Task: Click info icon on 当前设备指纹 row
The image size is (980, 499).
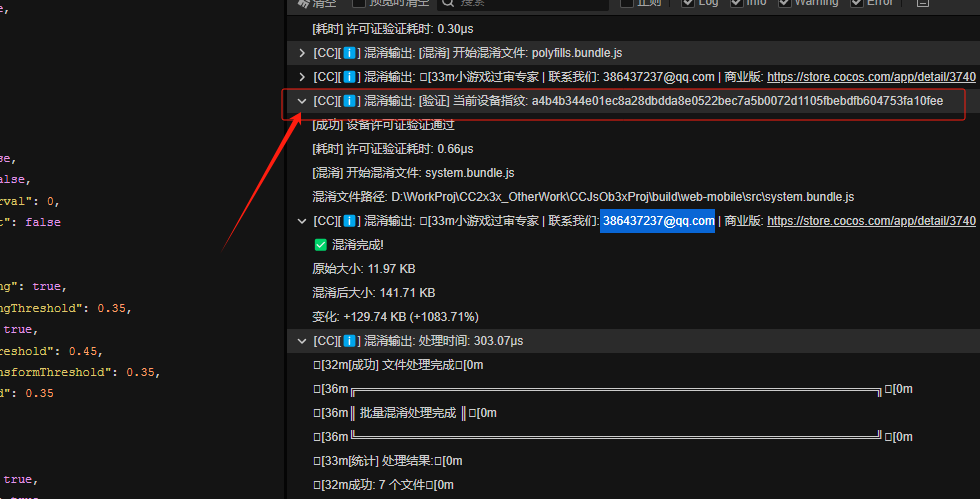Action: point(350,101)
